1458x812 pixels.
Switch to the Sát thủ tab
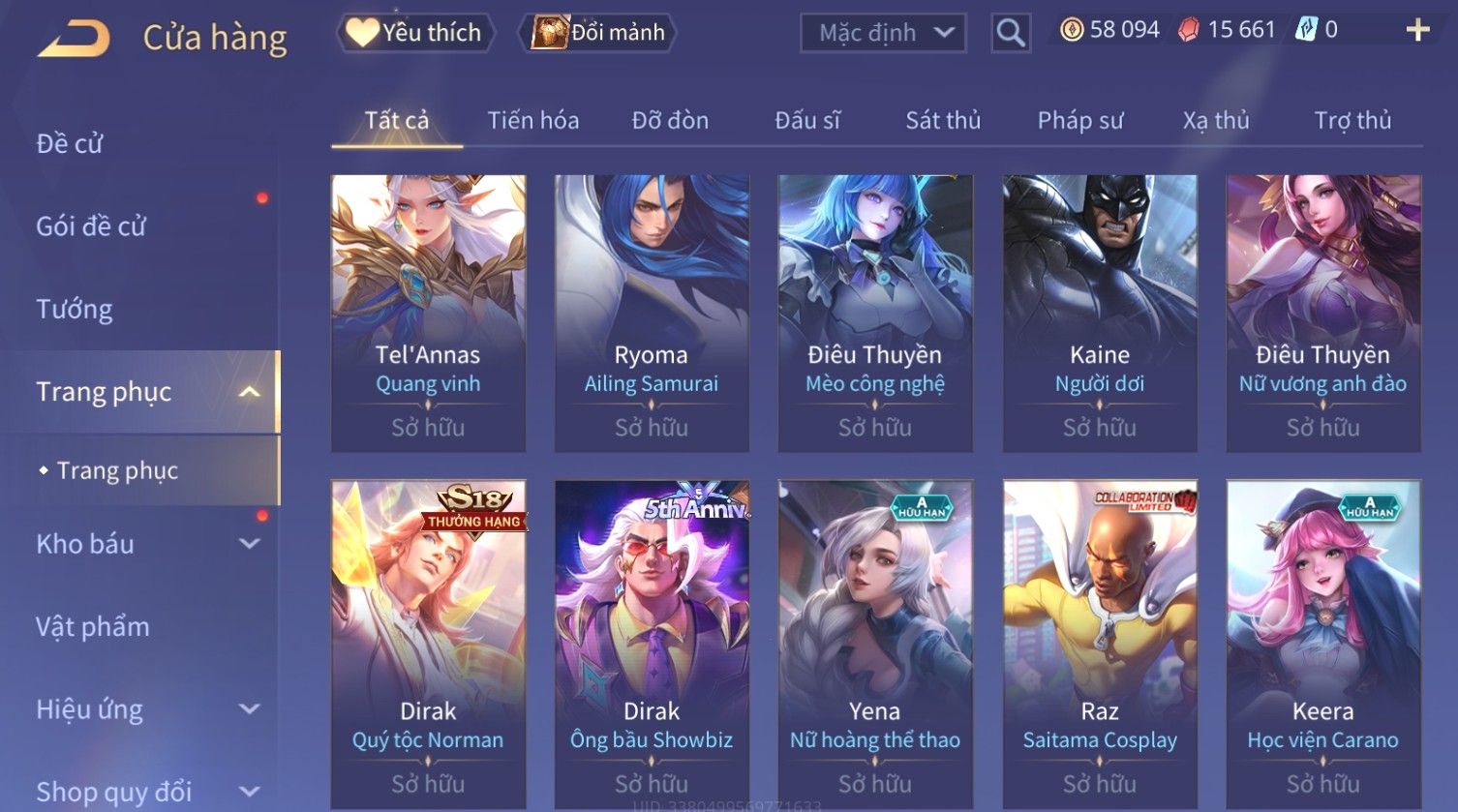tap(943, 120)
